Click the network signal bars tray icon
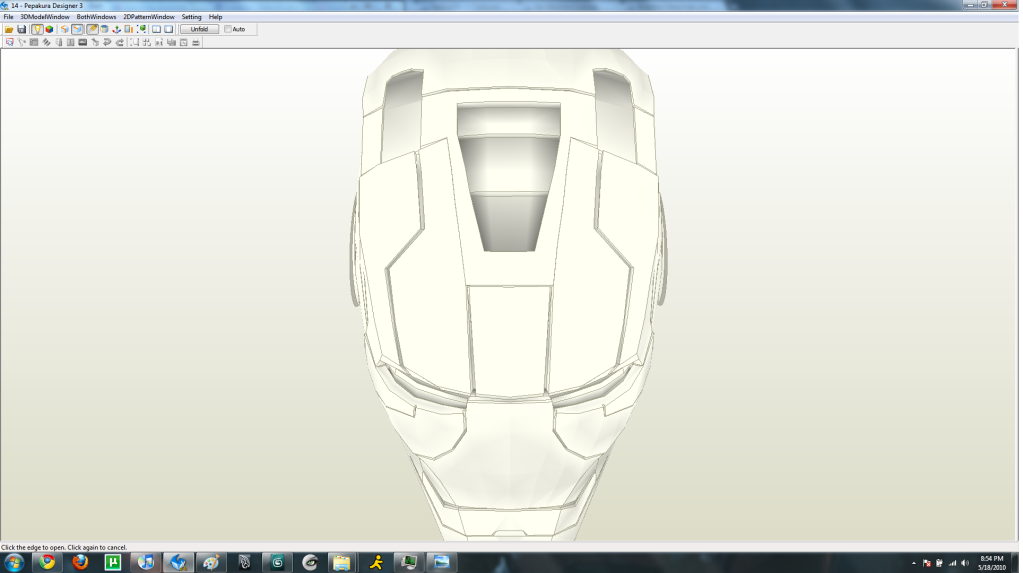The width and height of the screenshot is (1023, 573). coord(953,563)
